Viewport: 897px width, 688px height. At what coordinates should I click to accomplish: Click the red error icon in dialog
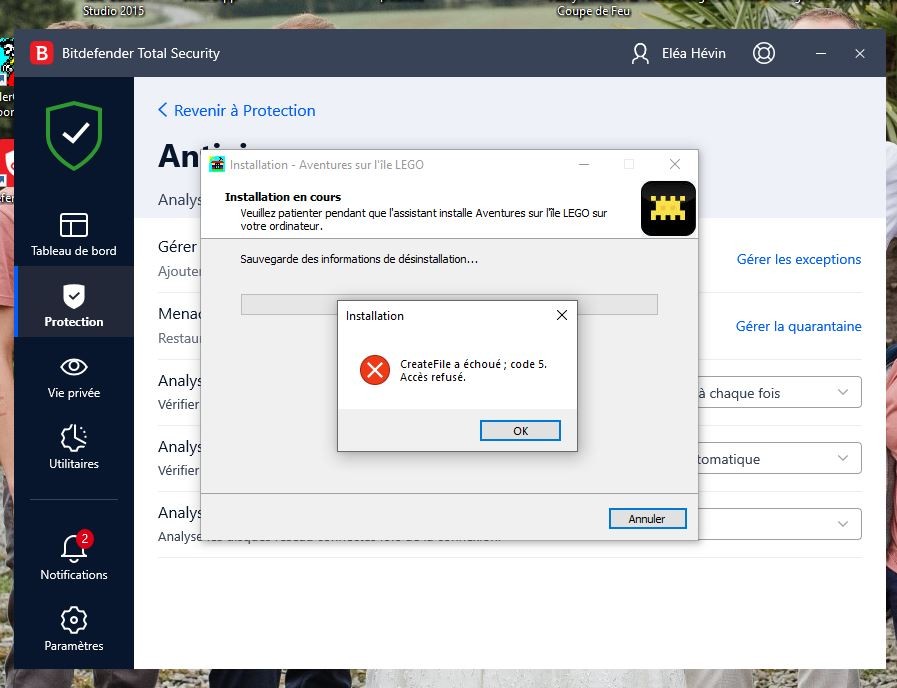(375, 370)
